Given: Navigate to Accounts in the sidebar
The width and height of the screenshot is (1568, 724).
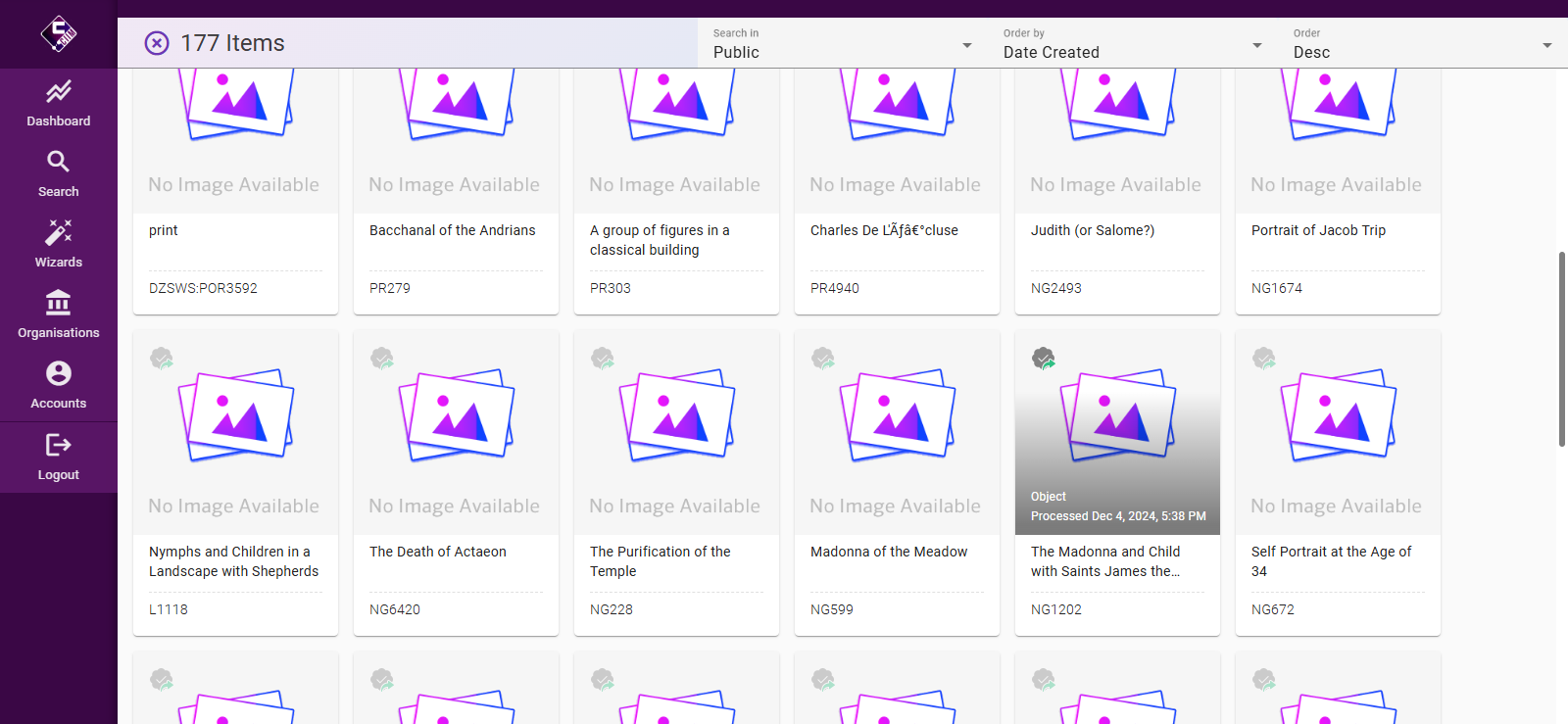Looking at the screenshot, I should tap(59, 386).
